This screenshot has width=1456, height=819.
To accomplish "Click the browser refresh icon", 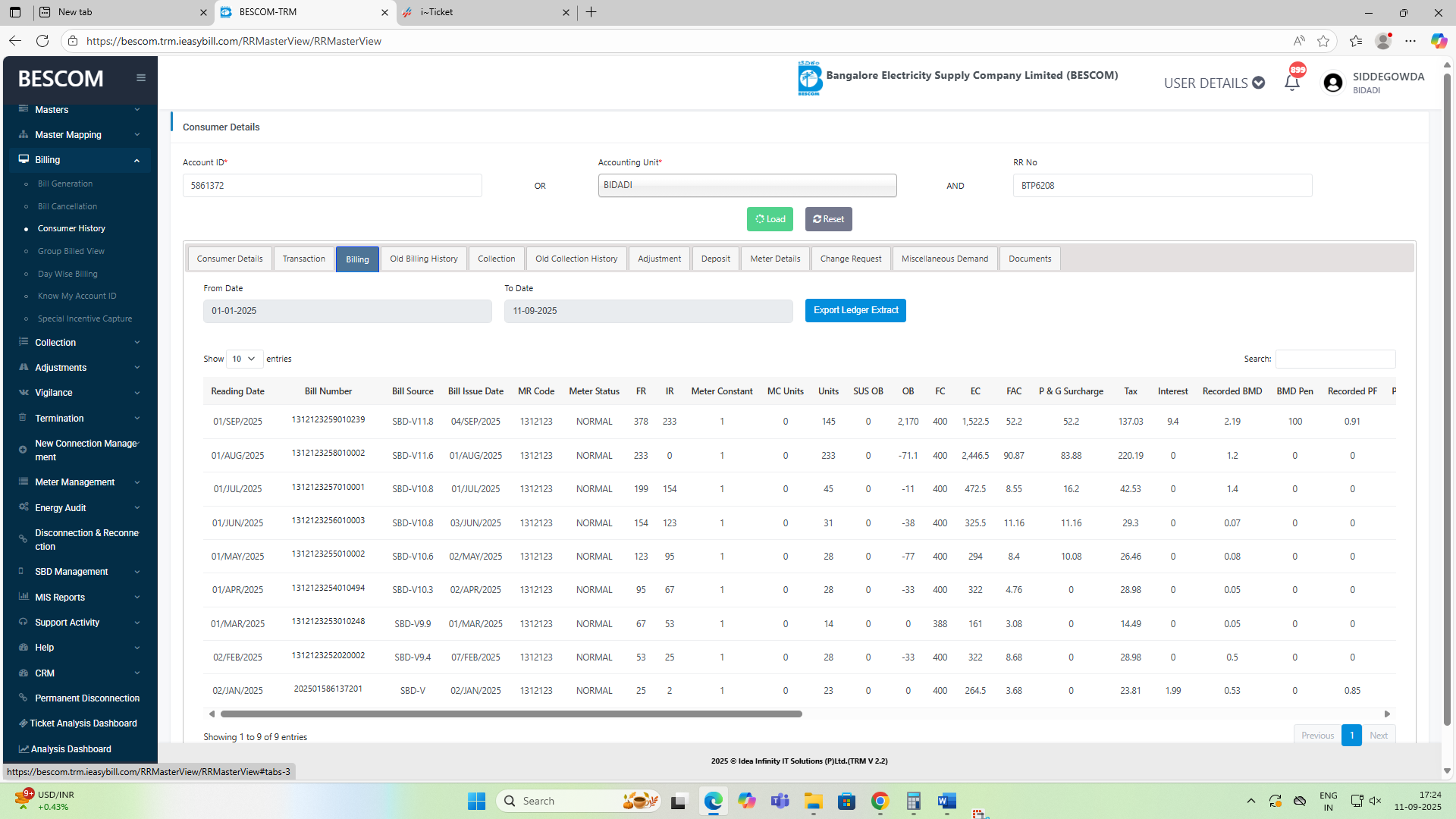I will [x=42, y=41].
